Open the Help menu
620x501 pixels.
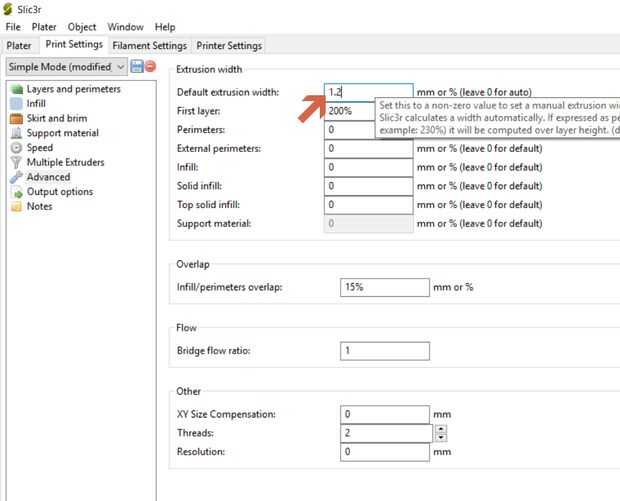pyautogui.click(x=165, y=27)
